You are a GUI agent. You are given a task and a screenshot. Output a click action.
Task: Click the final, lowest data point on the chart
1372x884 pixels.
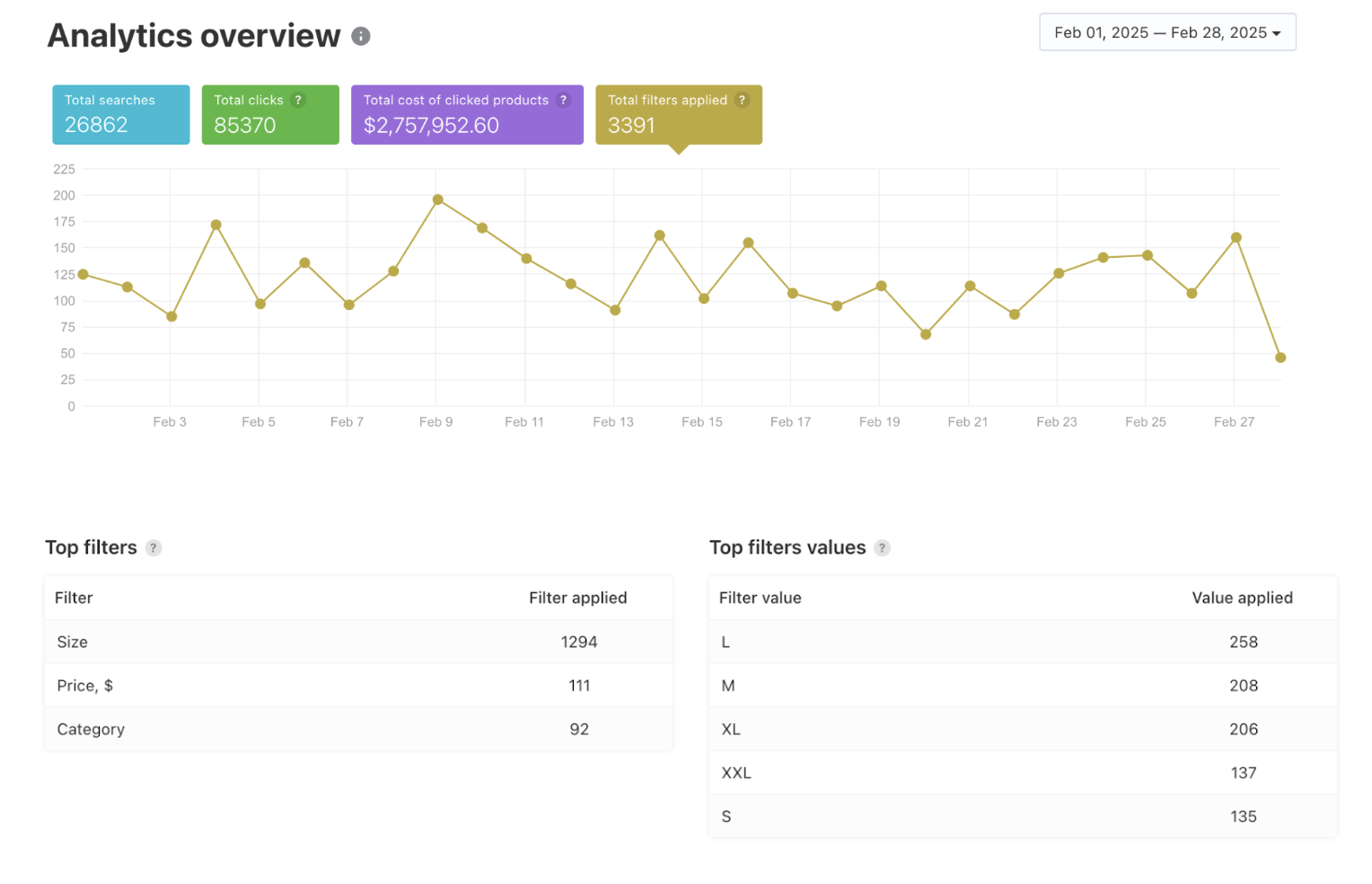click(x=1280, y=358)
